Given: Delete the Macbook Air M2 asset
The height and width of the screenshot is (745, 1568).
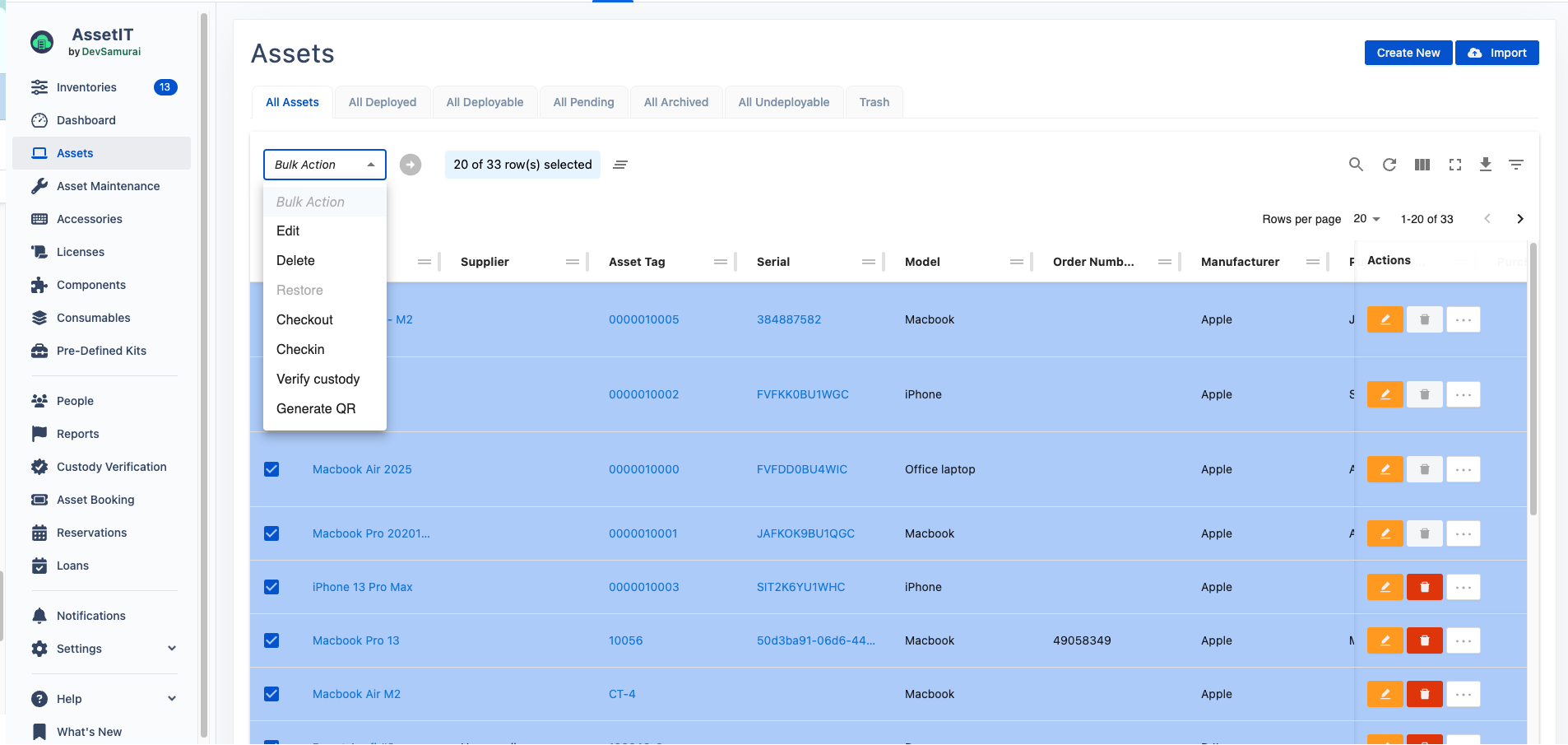Looking at the screenshot, I should [1425, 694].
